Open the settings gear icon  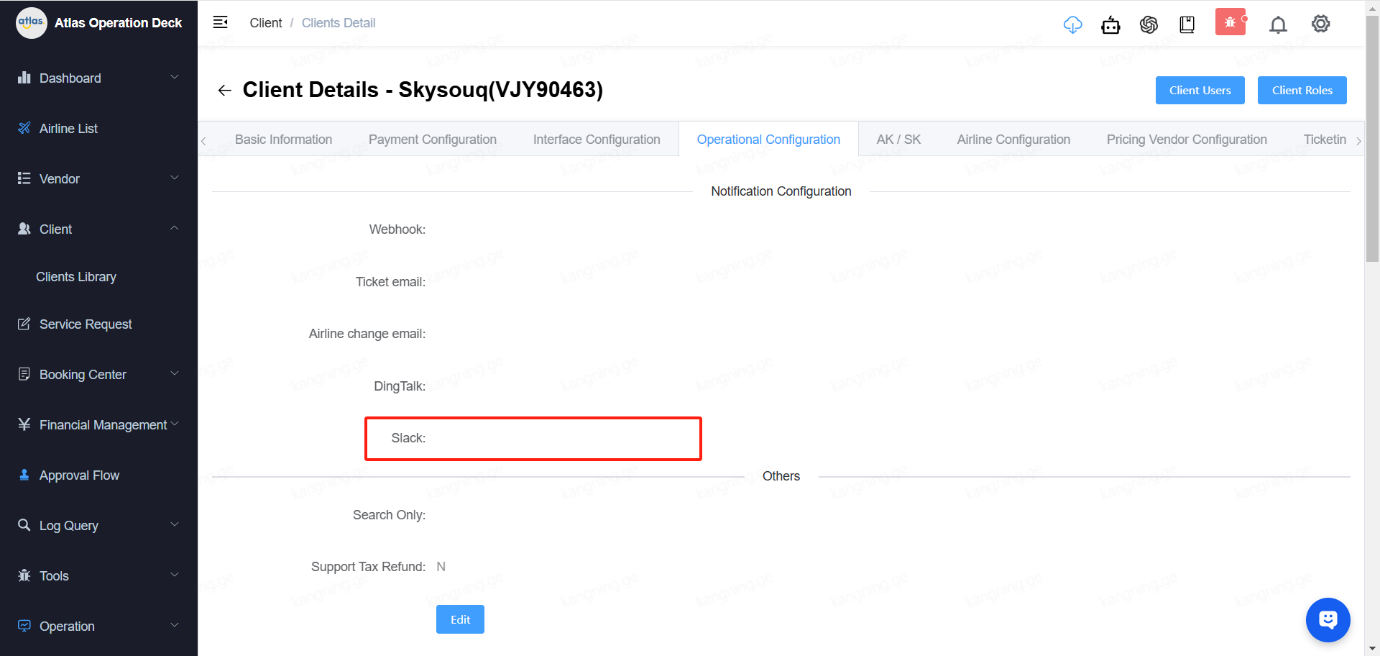pyautogui.click(x=1321, y=24)
